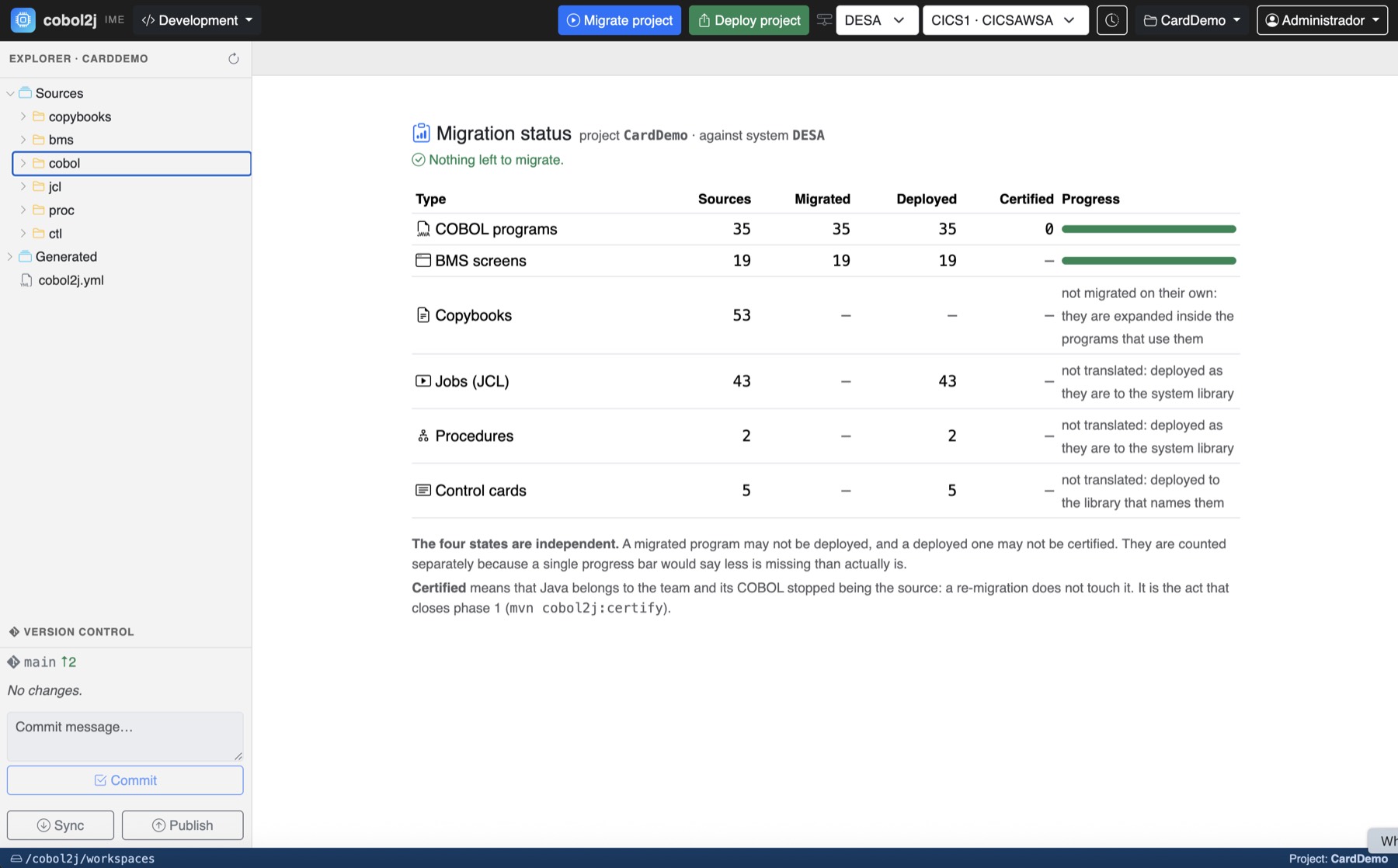
Task: Expand the bms folder
Action: click(23, 140)
